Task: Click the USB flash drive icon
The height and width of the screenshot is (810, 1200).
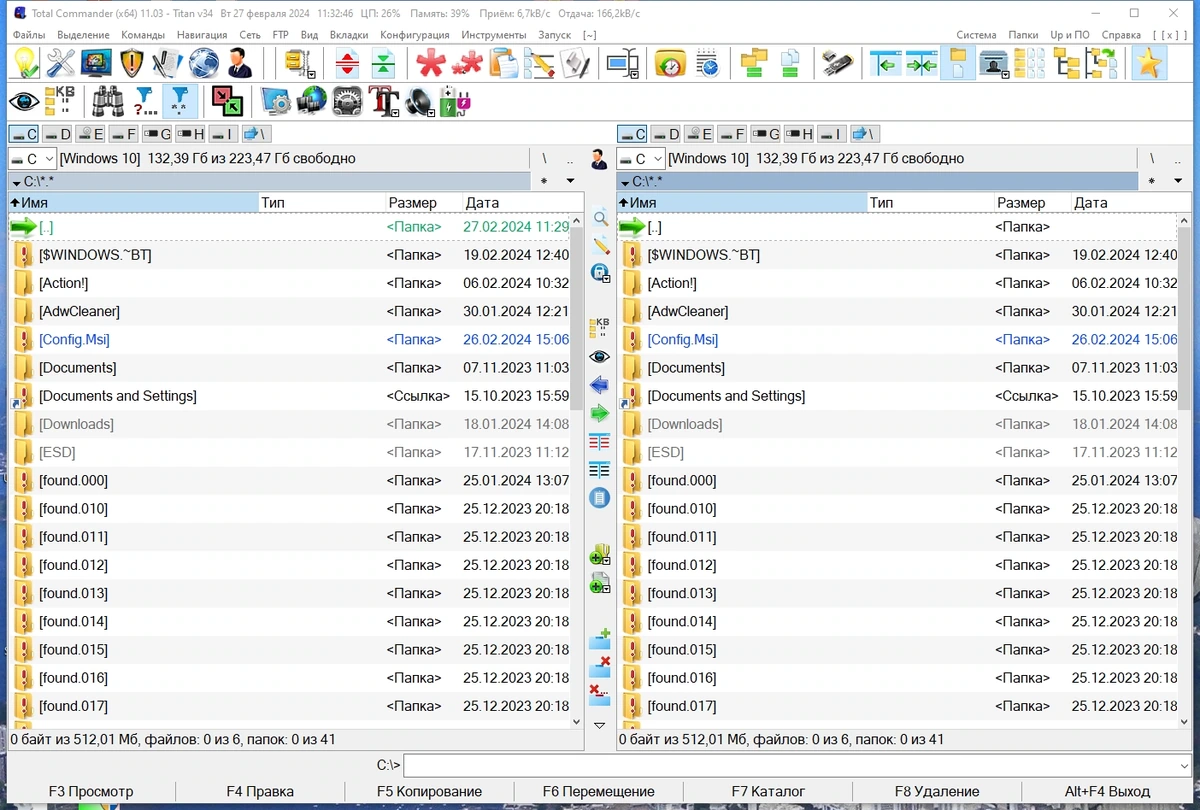Action: [838, 63]
